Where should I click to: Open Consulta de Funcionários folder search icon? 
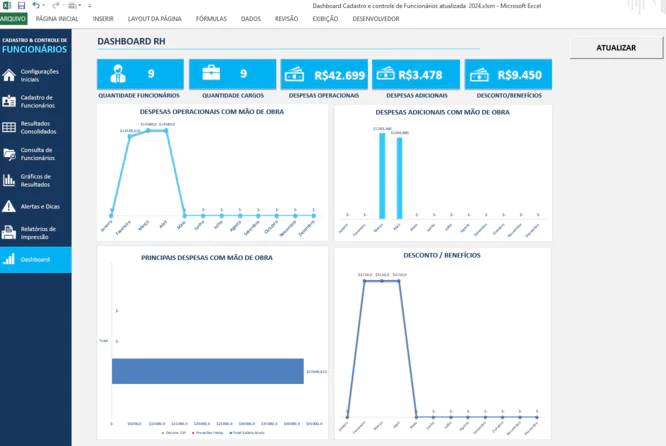[9, 154]
